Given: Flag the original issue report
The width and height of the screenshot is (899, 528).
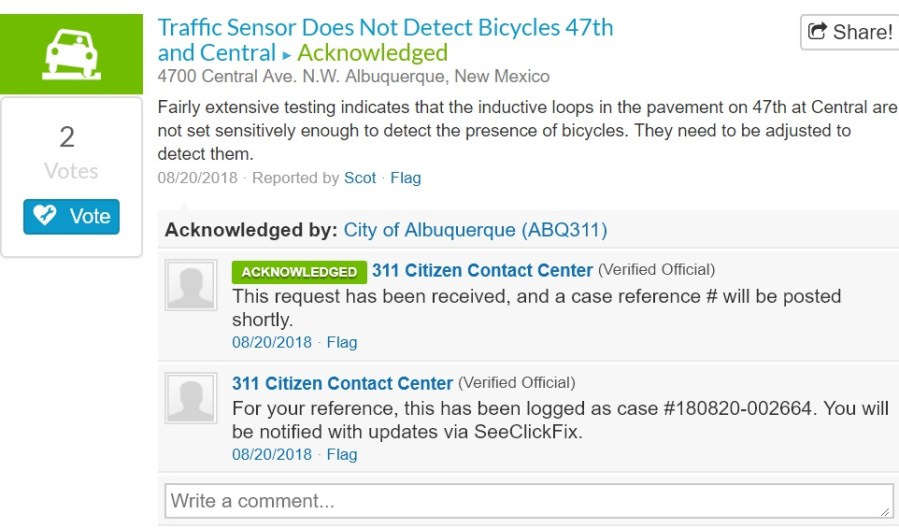Looking at the screenshot, I should tap(405, 178).
